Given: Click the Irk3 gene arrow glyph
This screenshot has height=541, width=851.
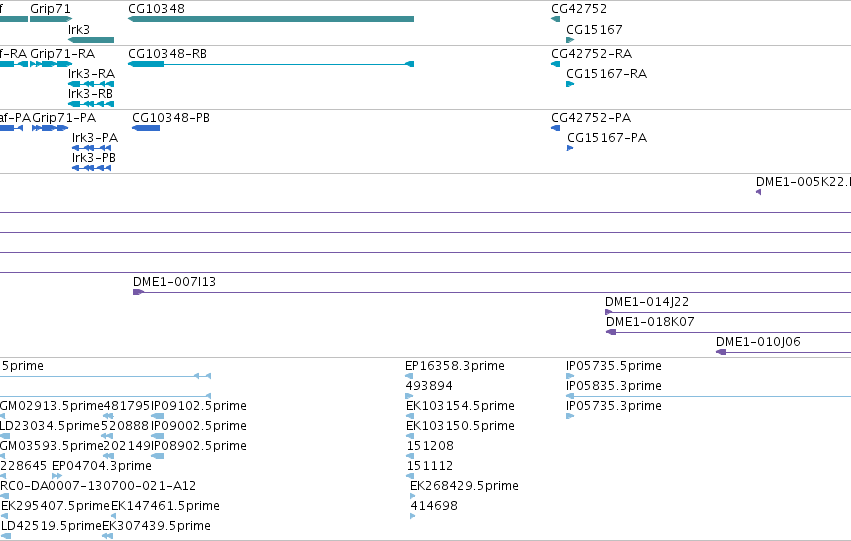Looking at the screenshot, I should tap(91, 40).
